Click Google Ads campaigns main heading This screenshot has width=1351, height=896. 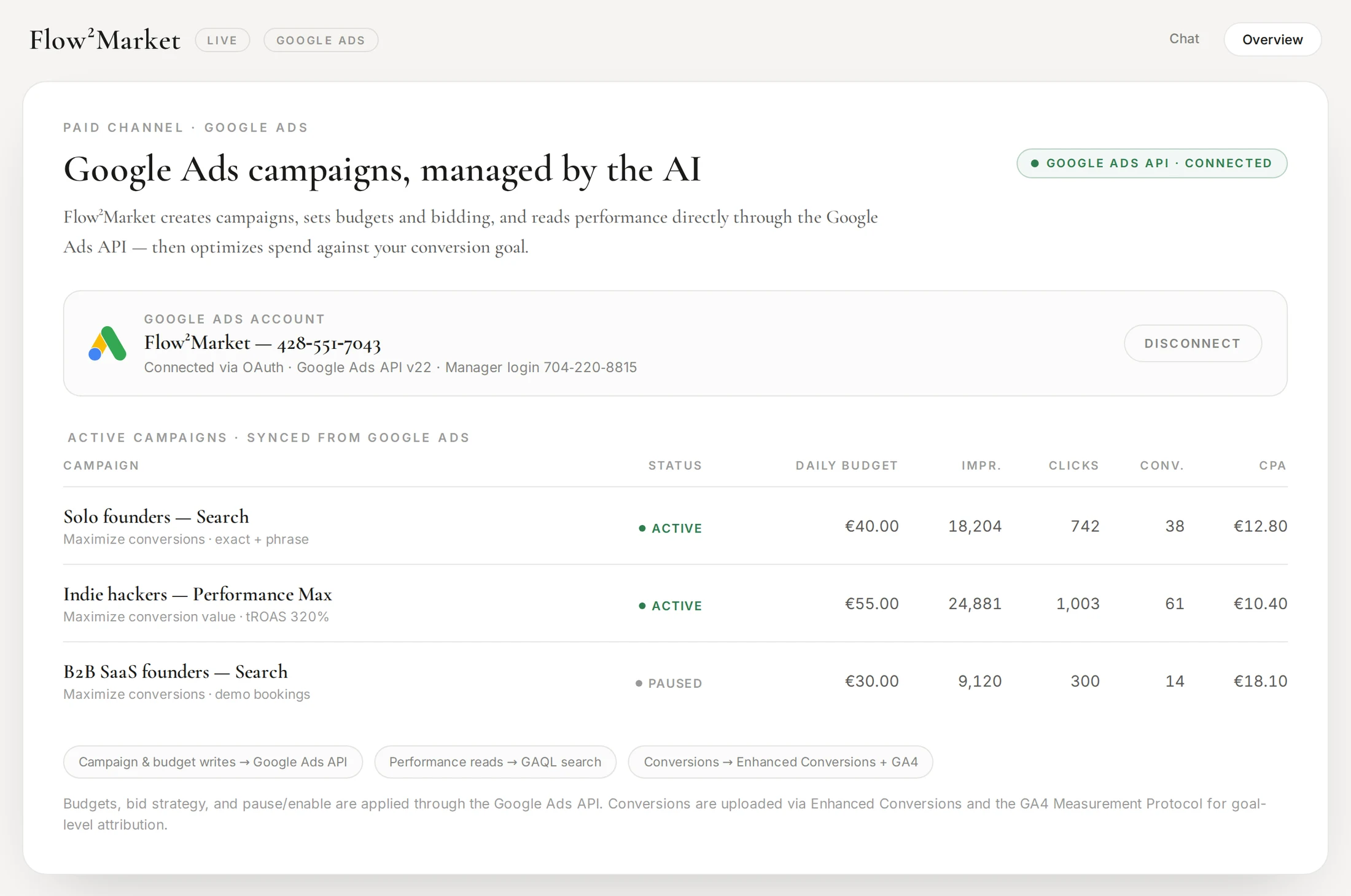tap(382, 169)
